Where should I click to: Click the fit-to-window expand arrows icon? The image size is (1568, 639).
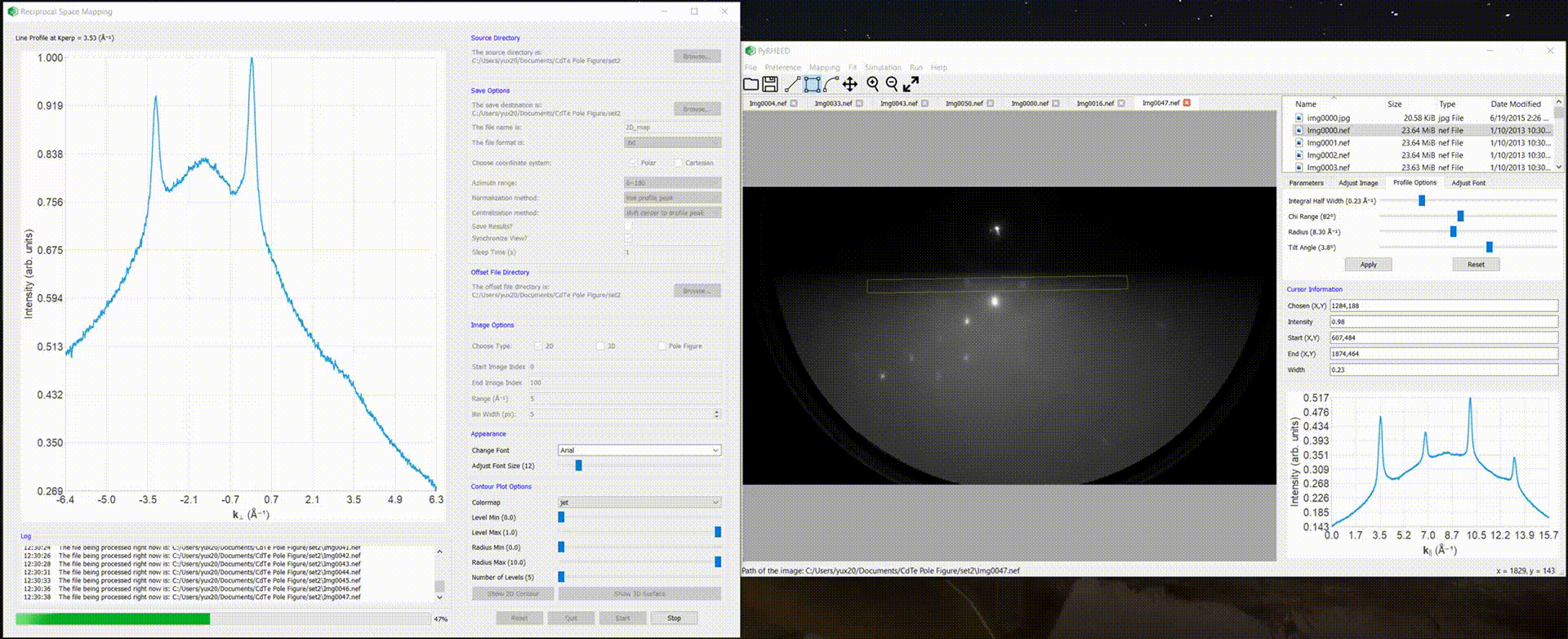pos(911,84)
